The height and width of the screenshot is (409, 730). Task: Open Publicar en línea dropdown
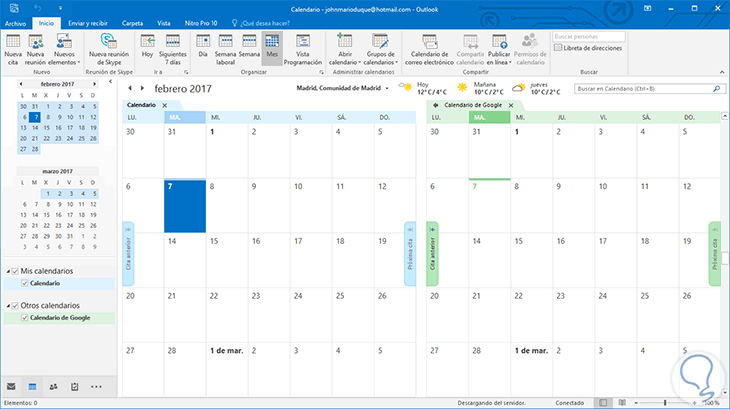[499, 50]
